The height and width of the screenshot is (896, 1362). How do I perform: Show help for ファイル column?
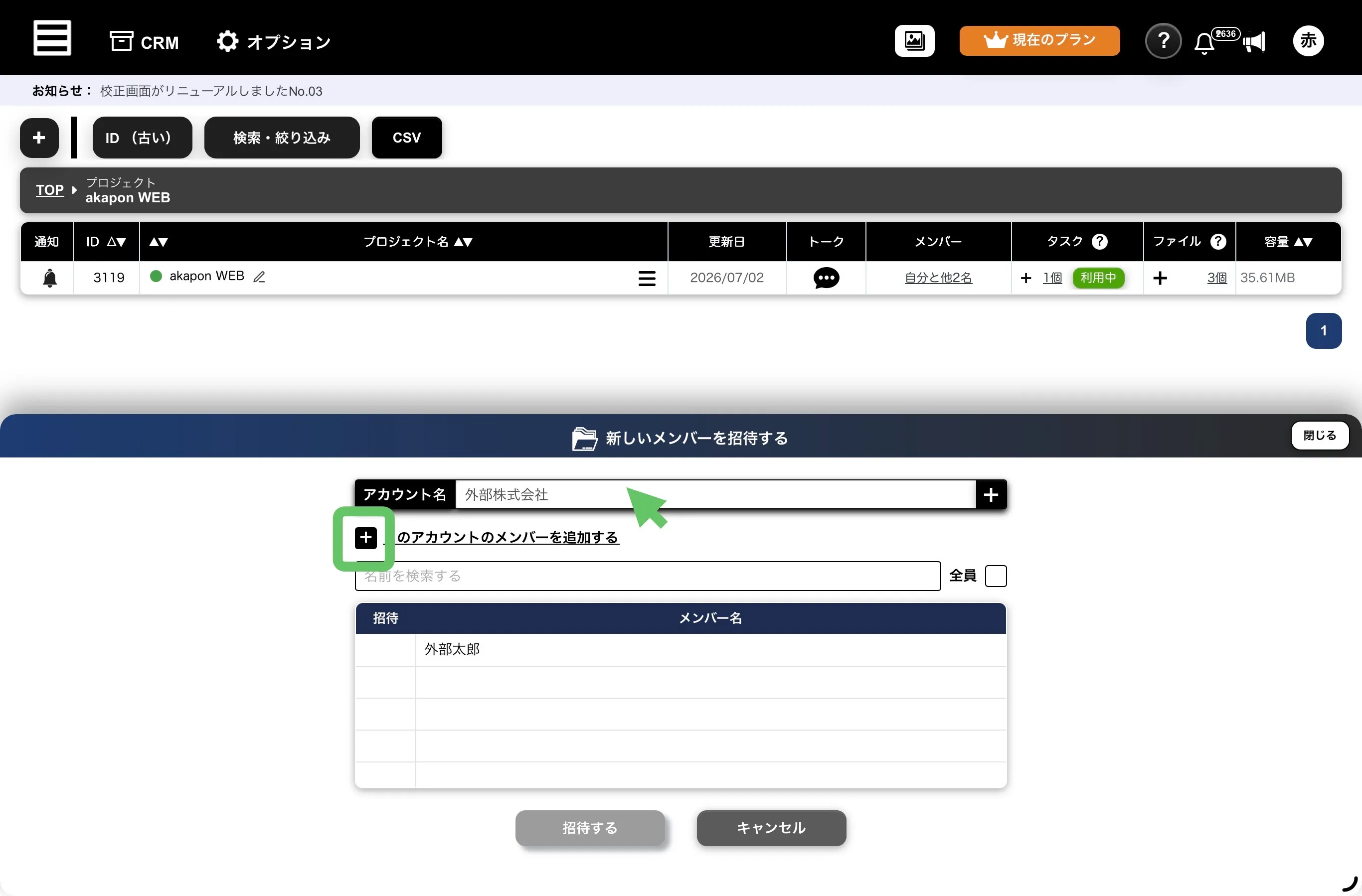click(x=1218, y=242)
